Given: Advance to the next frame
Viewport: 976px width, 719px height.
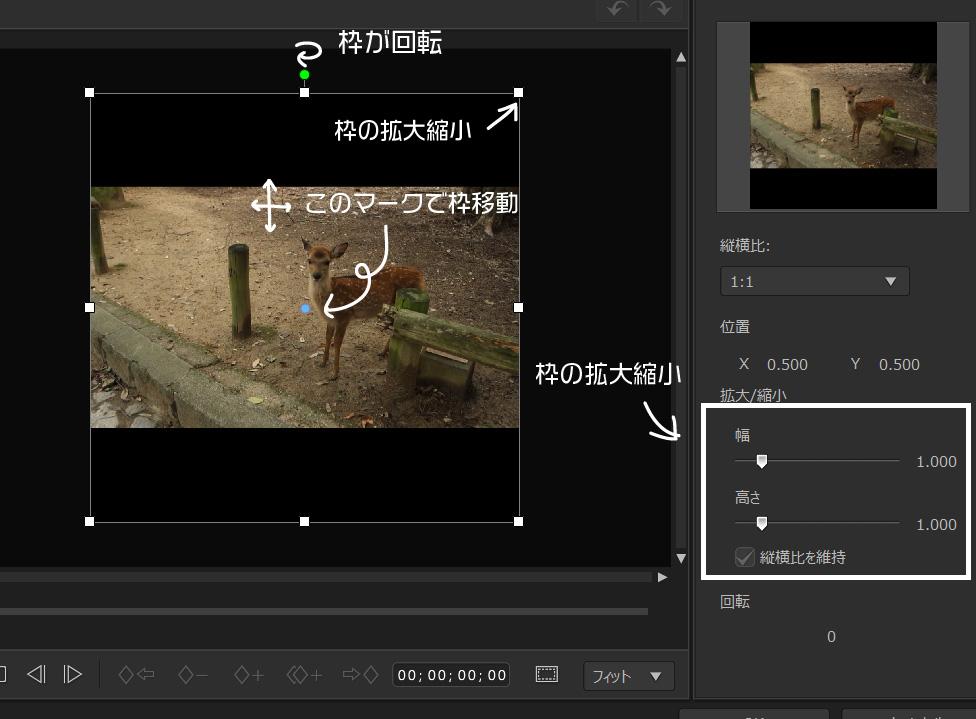Looking at the screenshot, I should (73, 675).
